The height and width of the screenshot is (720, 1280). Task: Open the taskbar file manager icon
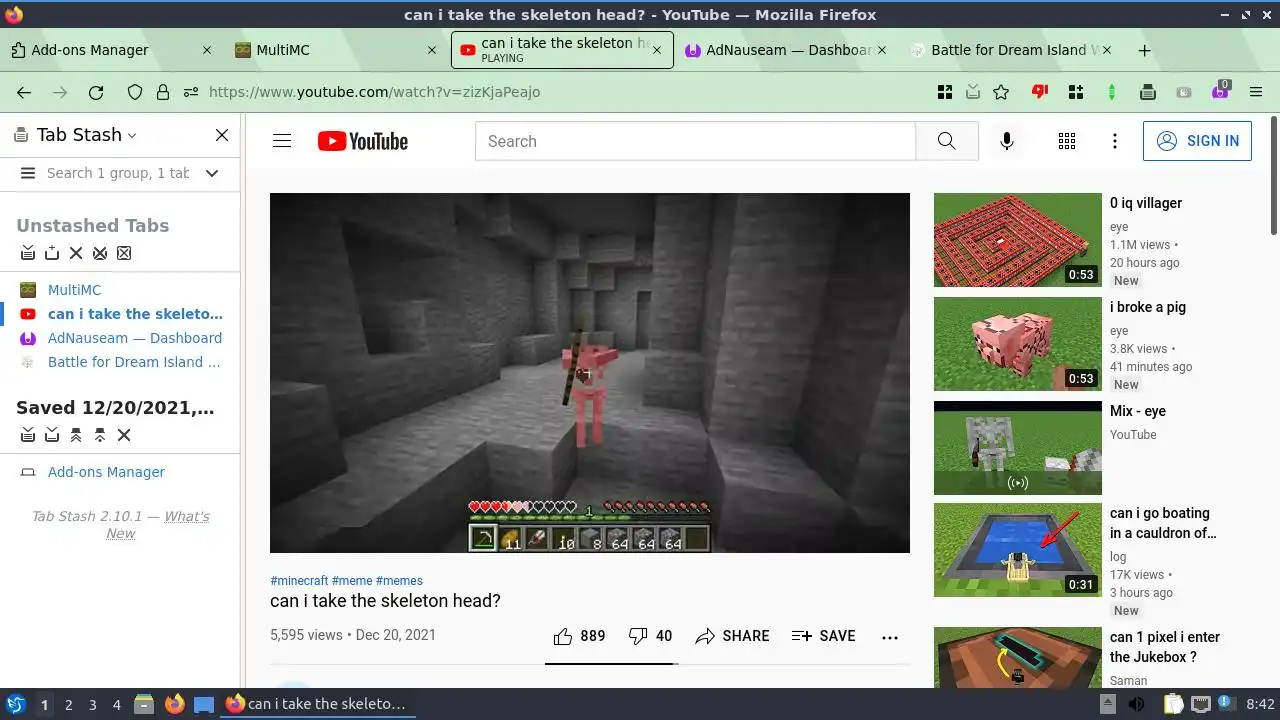pyautogui.click(x=144, y=704)
